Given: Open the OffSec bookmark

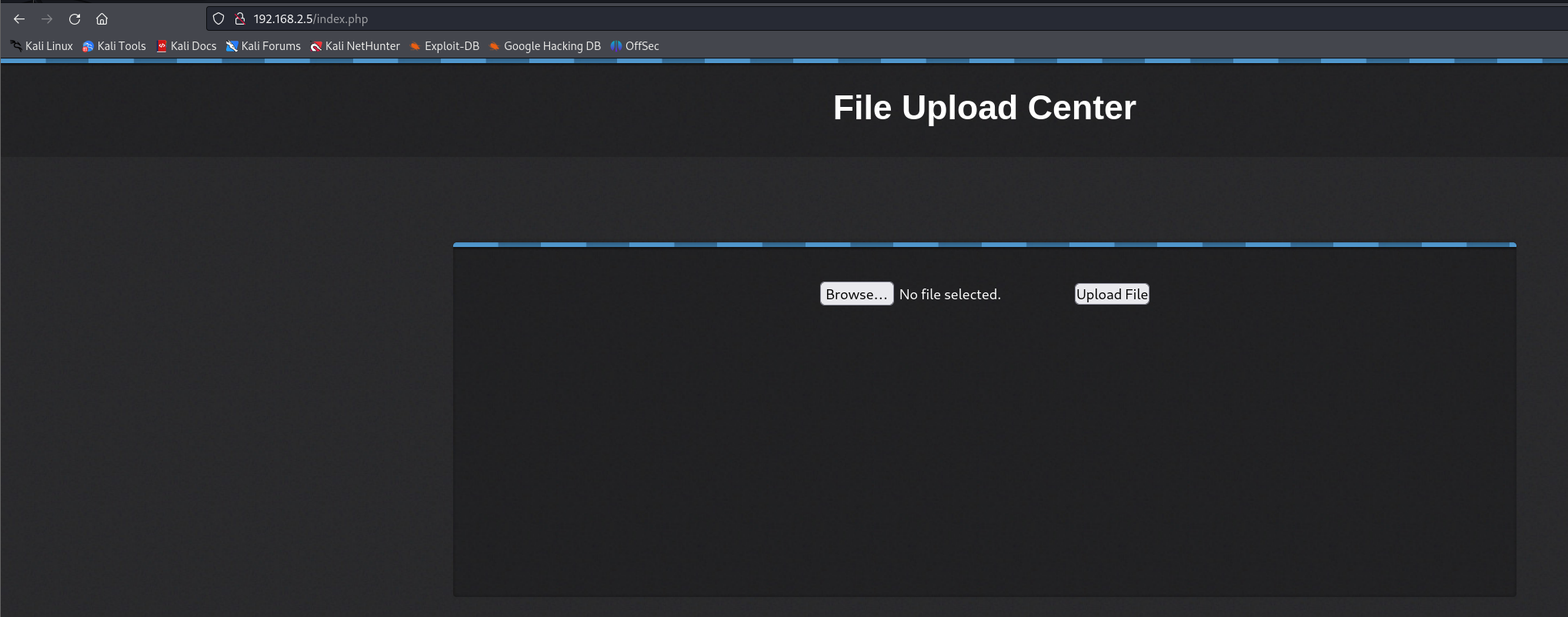Looking at the screenshot, I should tap(635, 46).
